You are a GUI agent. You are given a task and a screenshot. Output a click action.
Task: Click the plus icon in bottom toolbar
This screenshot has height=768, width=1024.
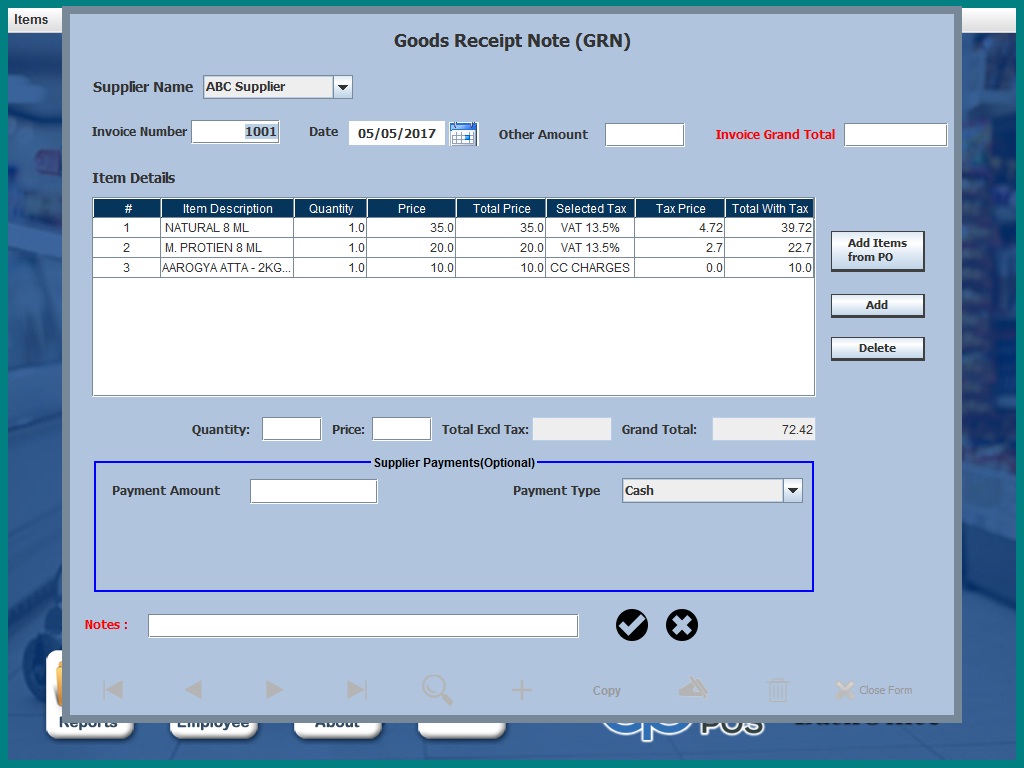pos(522,690)
